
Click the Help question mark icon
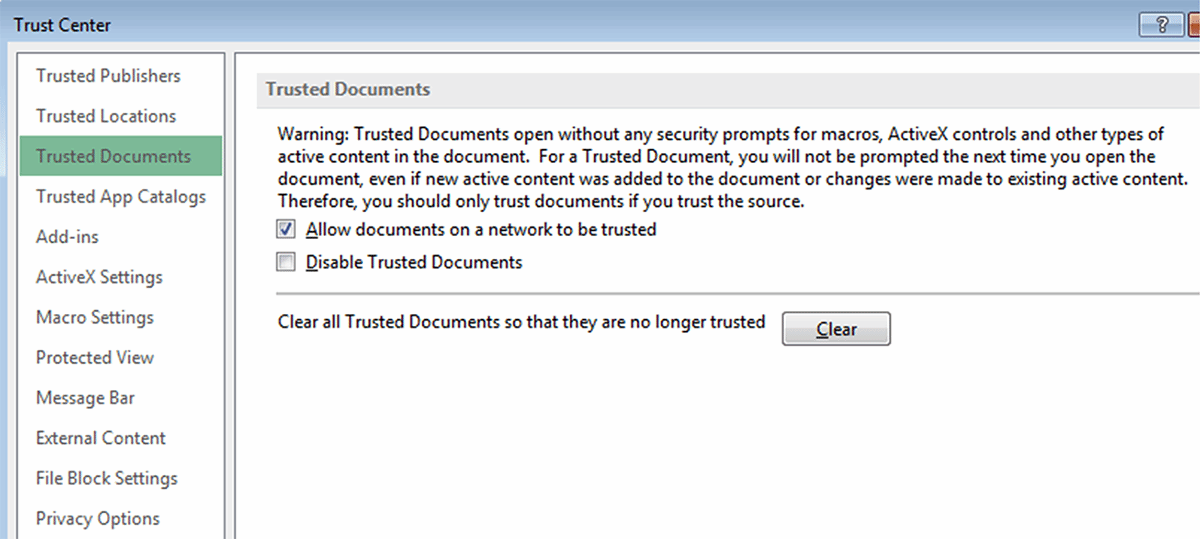click(1162, 25)
